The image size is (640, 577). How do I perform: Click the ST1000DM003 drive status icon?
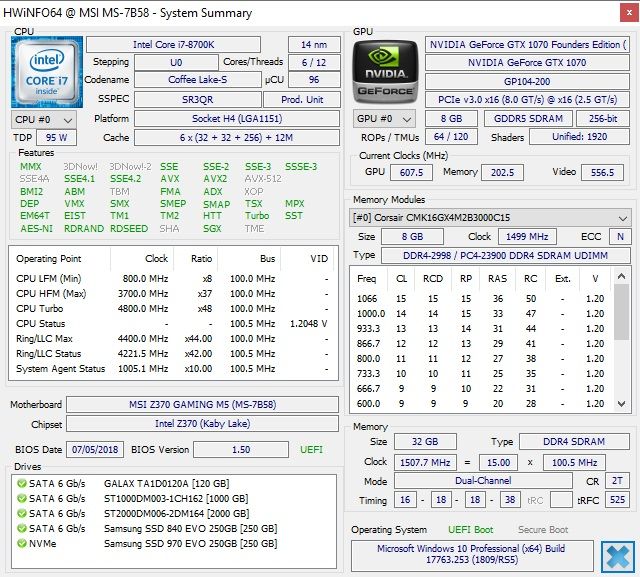pos(21,499)
